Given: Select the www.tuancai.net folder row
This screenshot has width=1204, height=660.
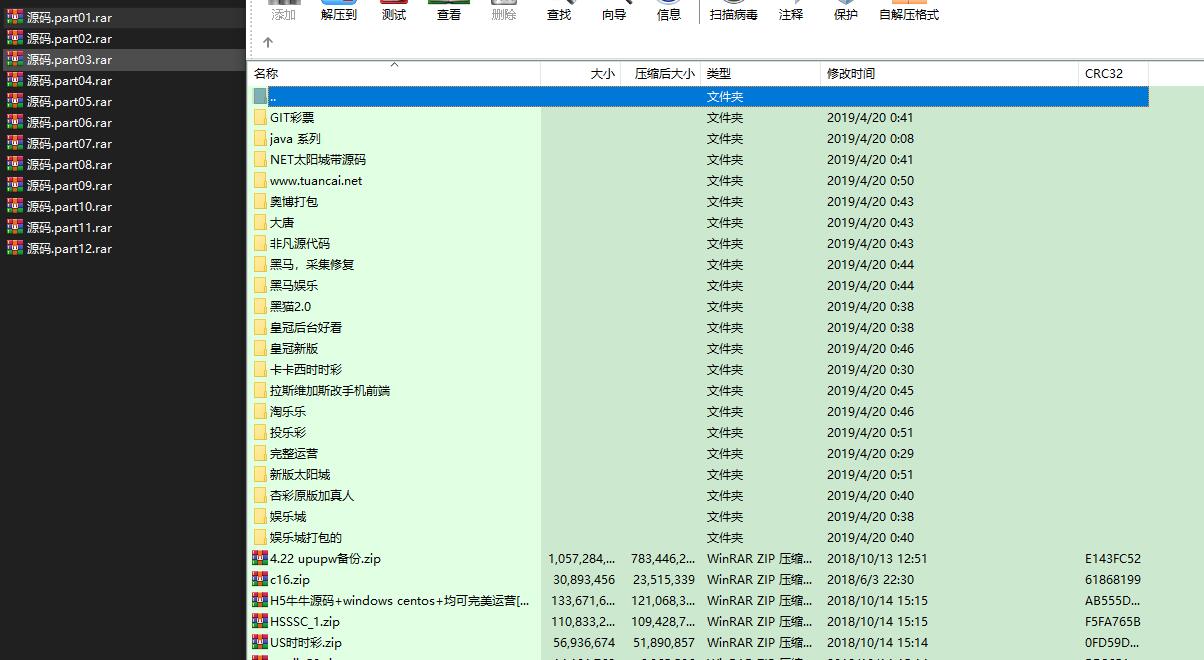Looking at the screenshot, I should 316,181.
